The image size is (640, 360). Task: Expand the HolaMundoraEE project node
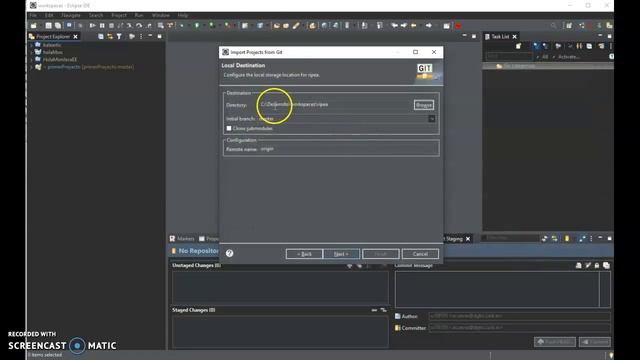(31, 60)
